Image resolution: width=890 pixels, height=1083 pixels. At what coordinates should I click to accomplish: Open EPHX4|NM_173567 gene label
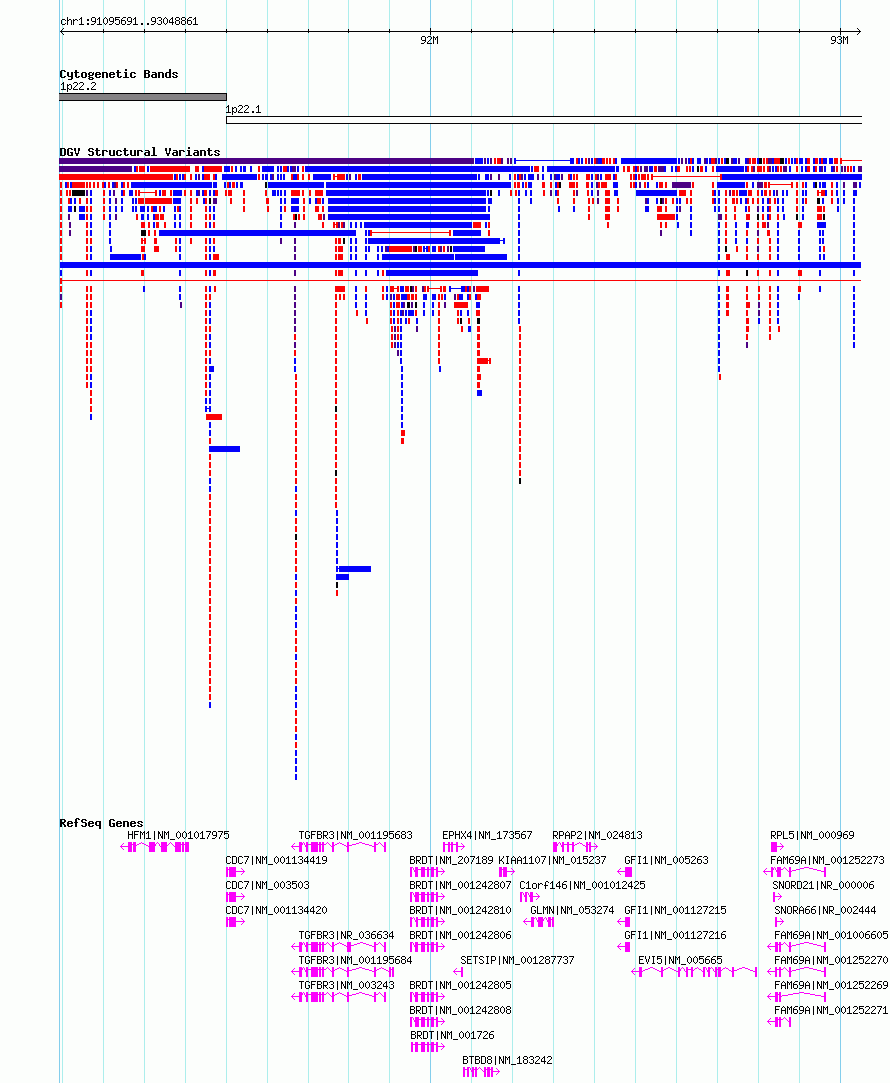[487, 835]
